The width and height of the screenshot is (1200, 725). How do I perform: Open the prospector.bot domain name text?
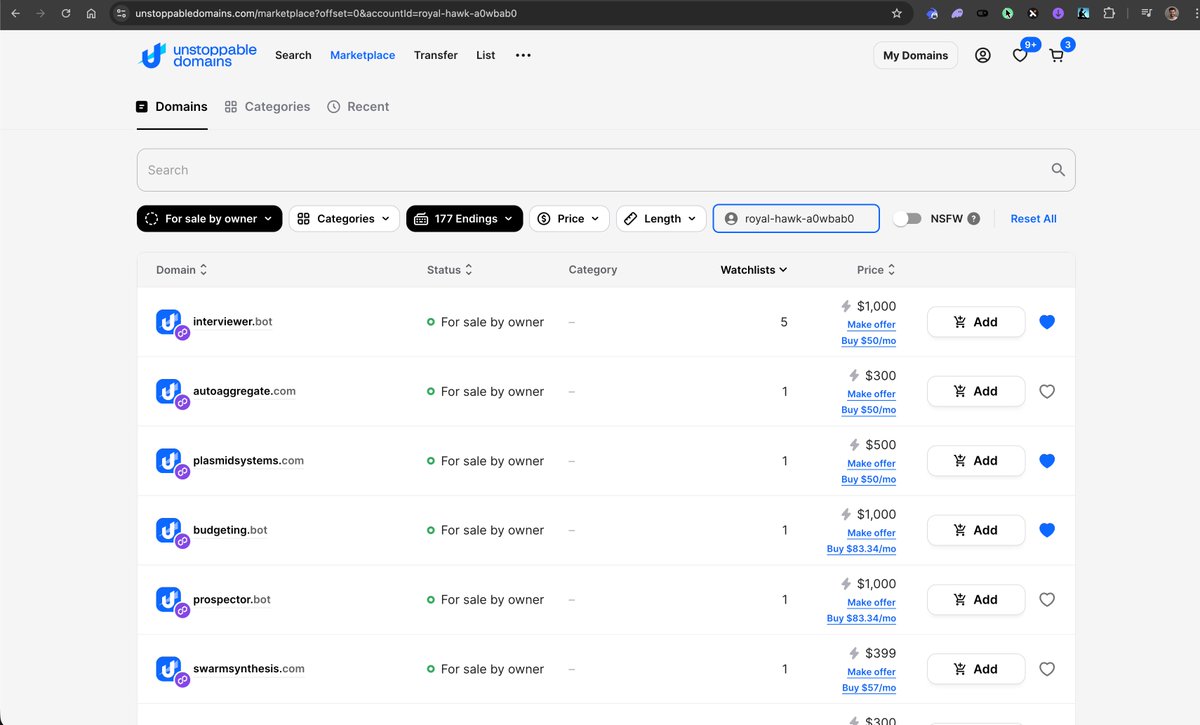click(x=232, y=600)
